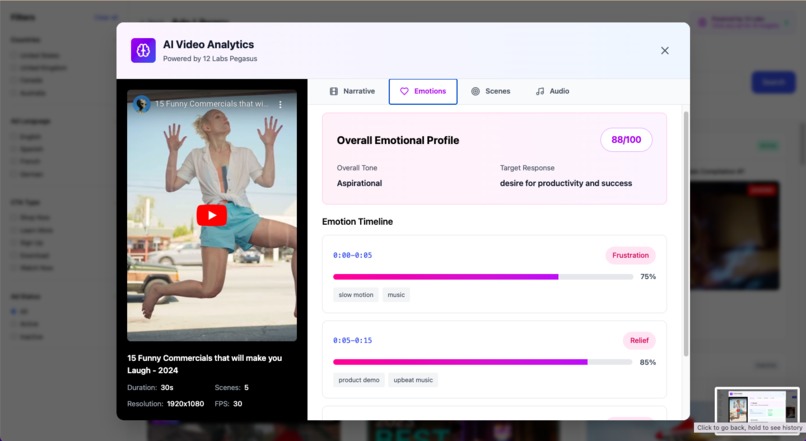
Task: Open the Scenes tab
Action: [x=490, y=91]
